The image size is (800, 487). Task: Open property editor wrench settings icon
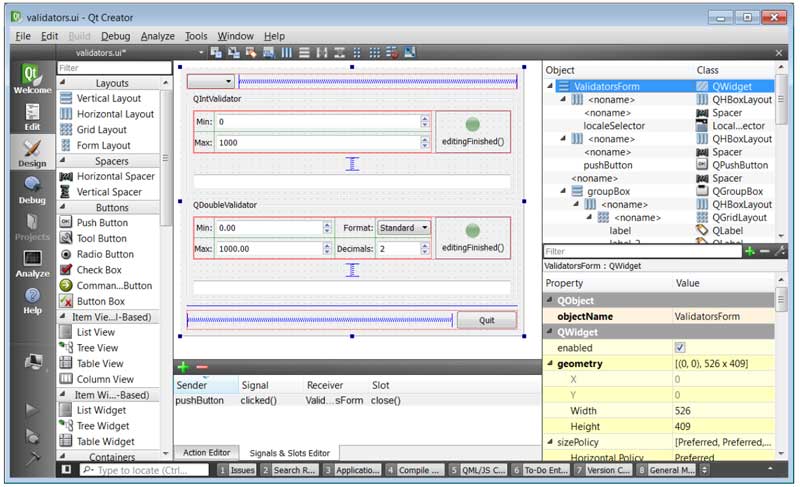pyautogui.click(x=780, y=251)
